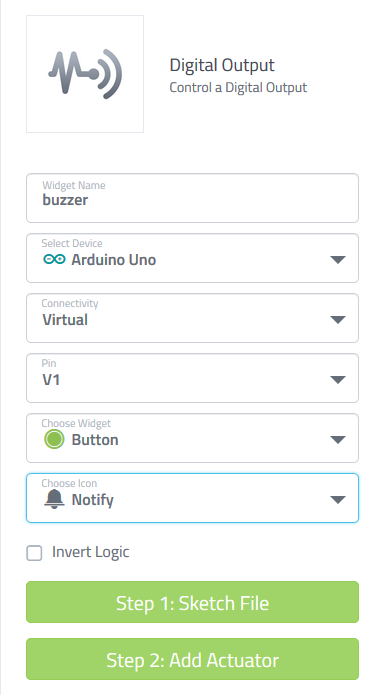This screenshot has width=384, height=695.
Task: Open the Connectivity dropdown arrow
Action: click(338, 320)
